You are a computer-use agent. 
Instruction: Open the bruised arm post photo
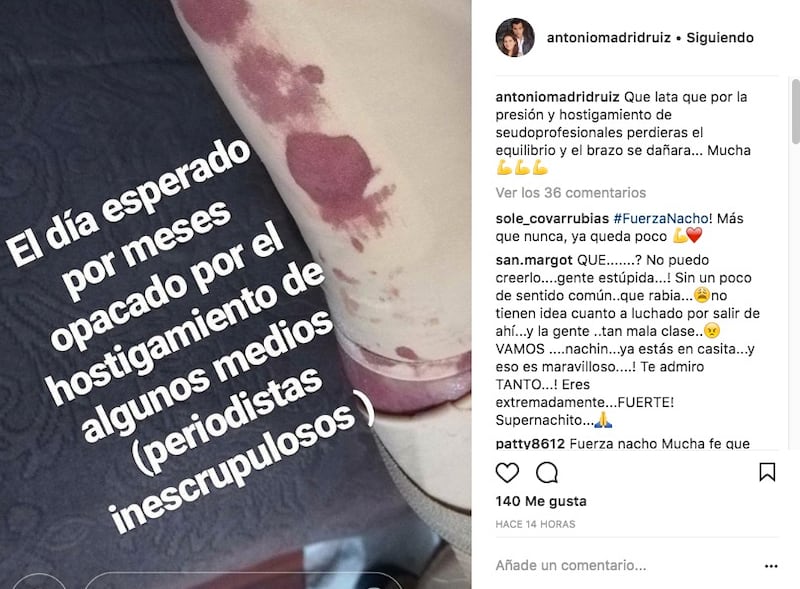[x=235, y=294]
